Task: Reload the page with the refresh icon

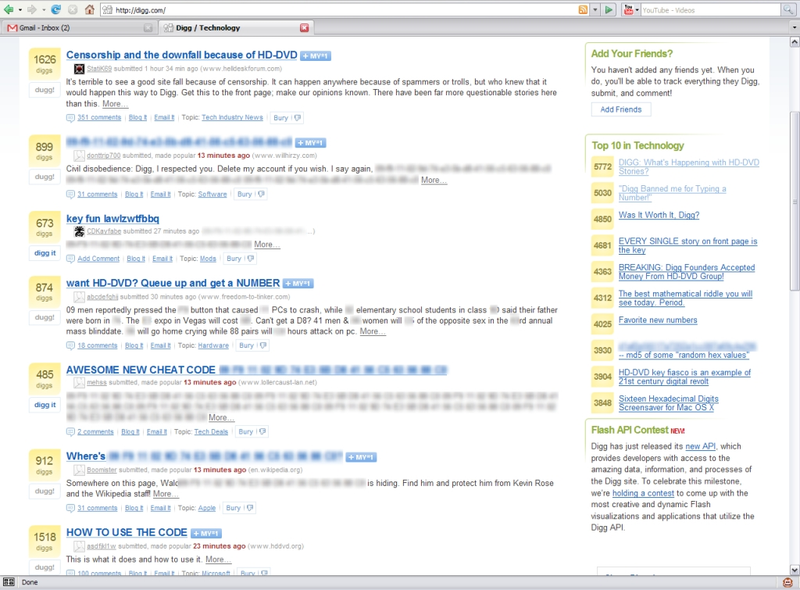Action: point(56,10)
